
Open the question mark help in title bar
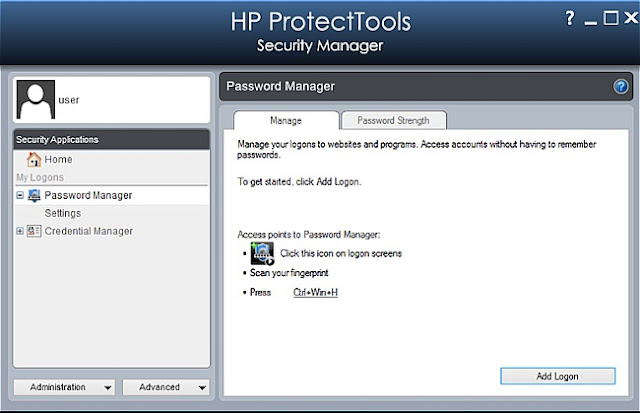pyautogui.click(x=570, y=18)
